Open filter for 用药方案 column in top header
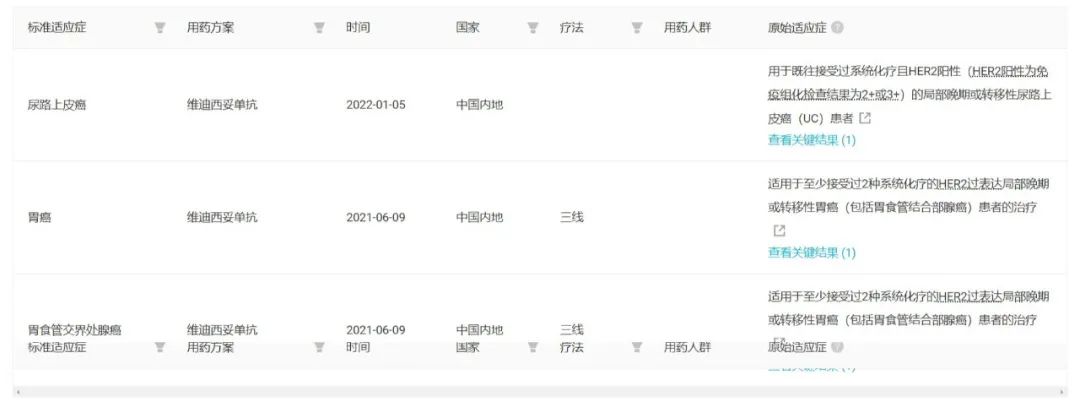Screen dimensions: 1080x407 point(319,28)
